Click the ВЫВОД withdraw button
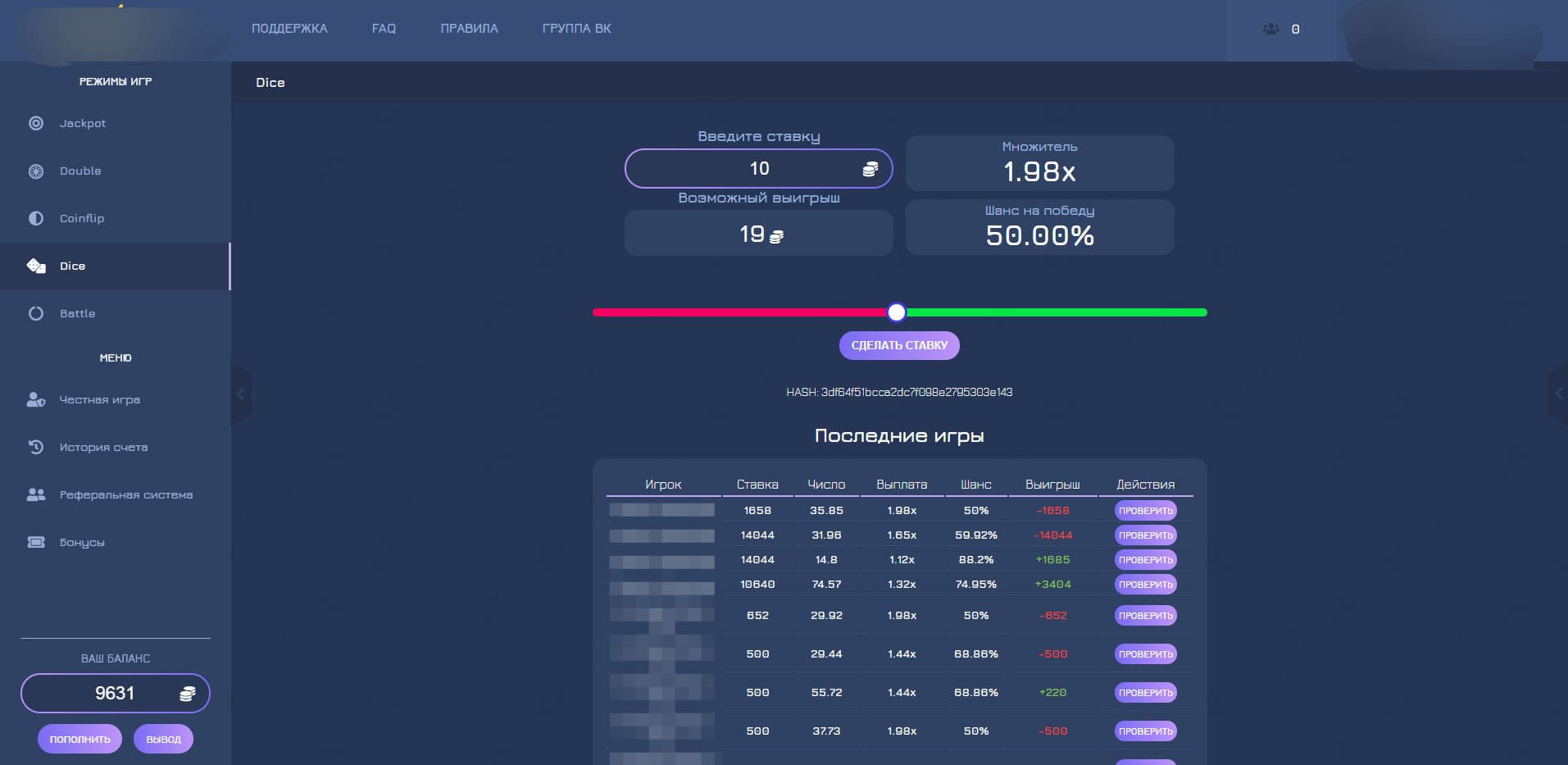This screenshot has width=1568, height=765. [x=163, y=739]
